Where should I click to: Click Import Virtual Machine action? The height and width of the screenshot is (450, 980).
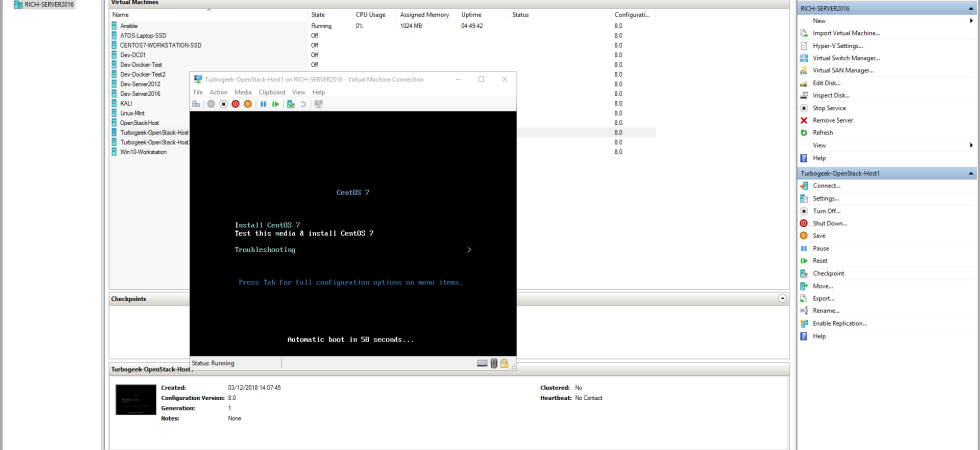pos(846,33)
